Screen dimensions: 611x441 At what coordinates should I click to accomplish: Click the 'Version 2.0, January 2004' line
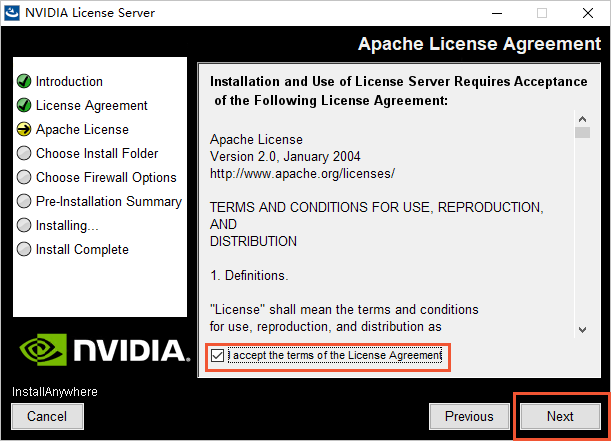[x=285, y=157]
